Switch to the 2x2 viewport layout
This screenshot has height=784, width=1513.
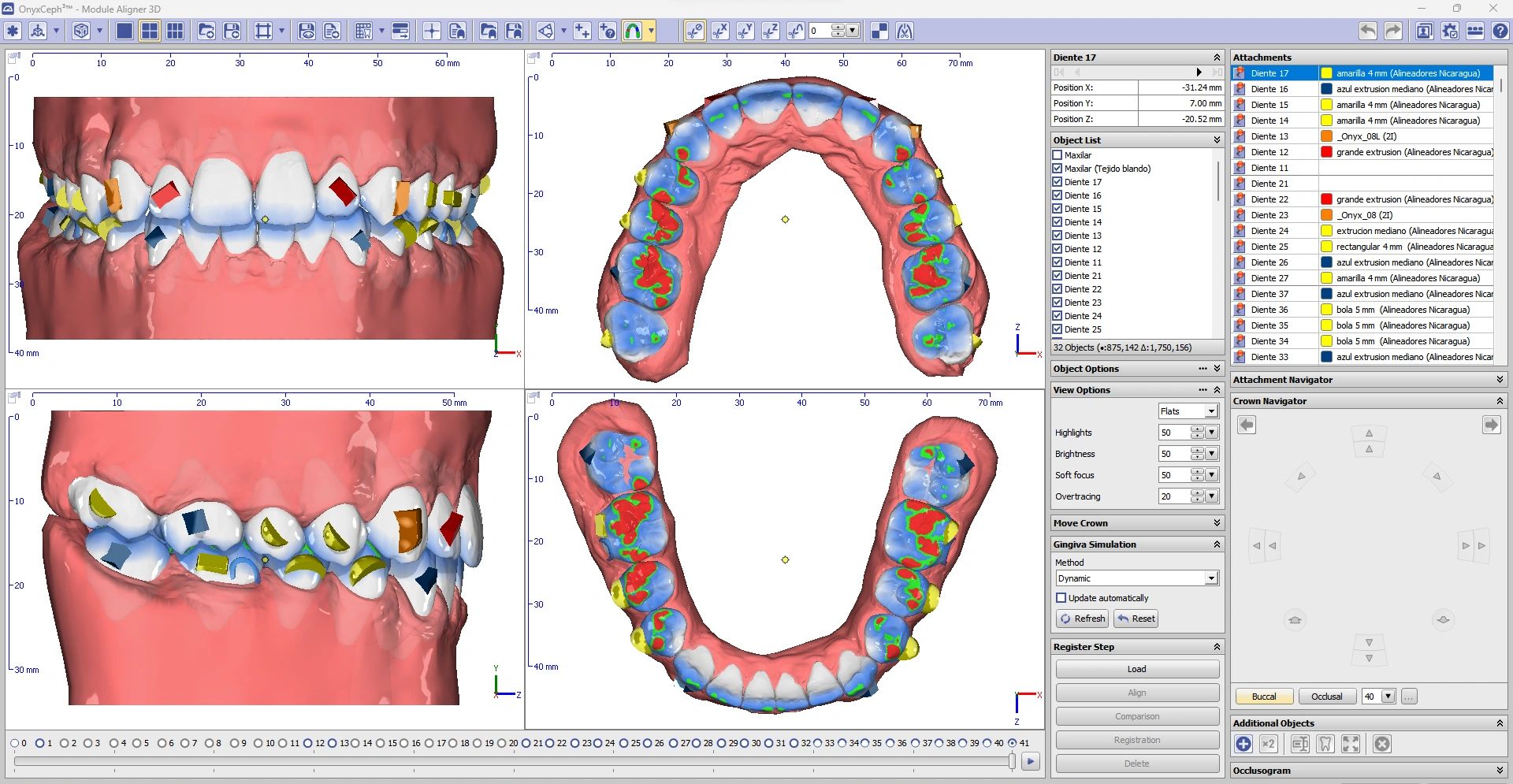click(x=148, y=31)
